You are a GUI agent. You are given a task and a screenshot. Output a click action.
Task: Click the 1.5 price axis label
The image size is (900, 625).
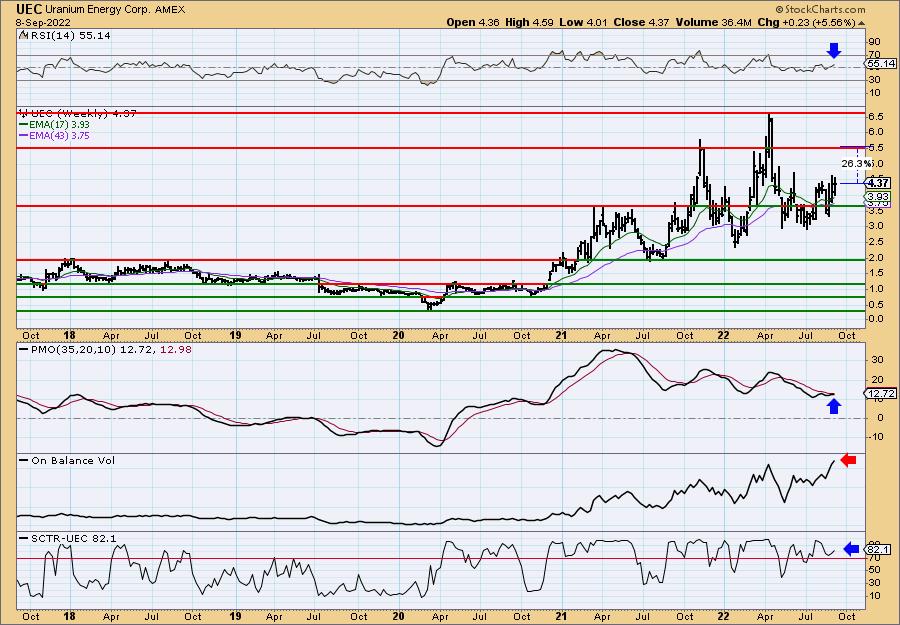click(876, 273)
